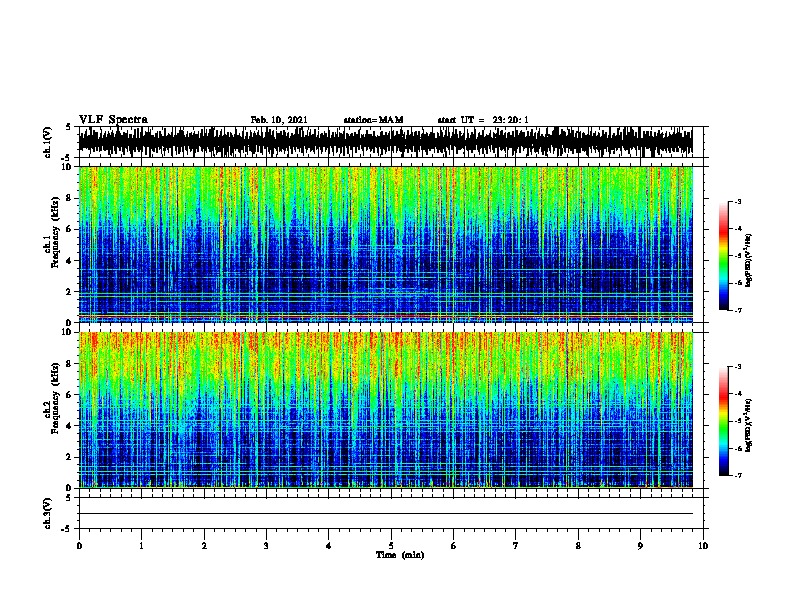
Task: Click the "-7" tick on ch.2 colorbar
Action: [737, 476]
